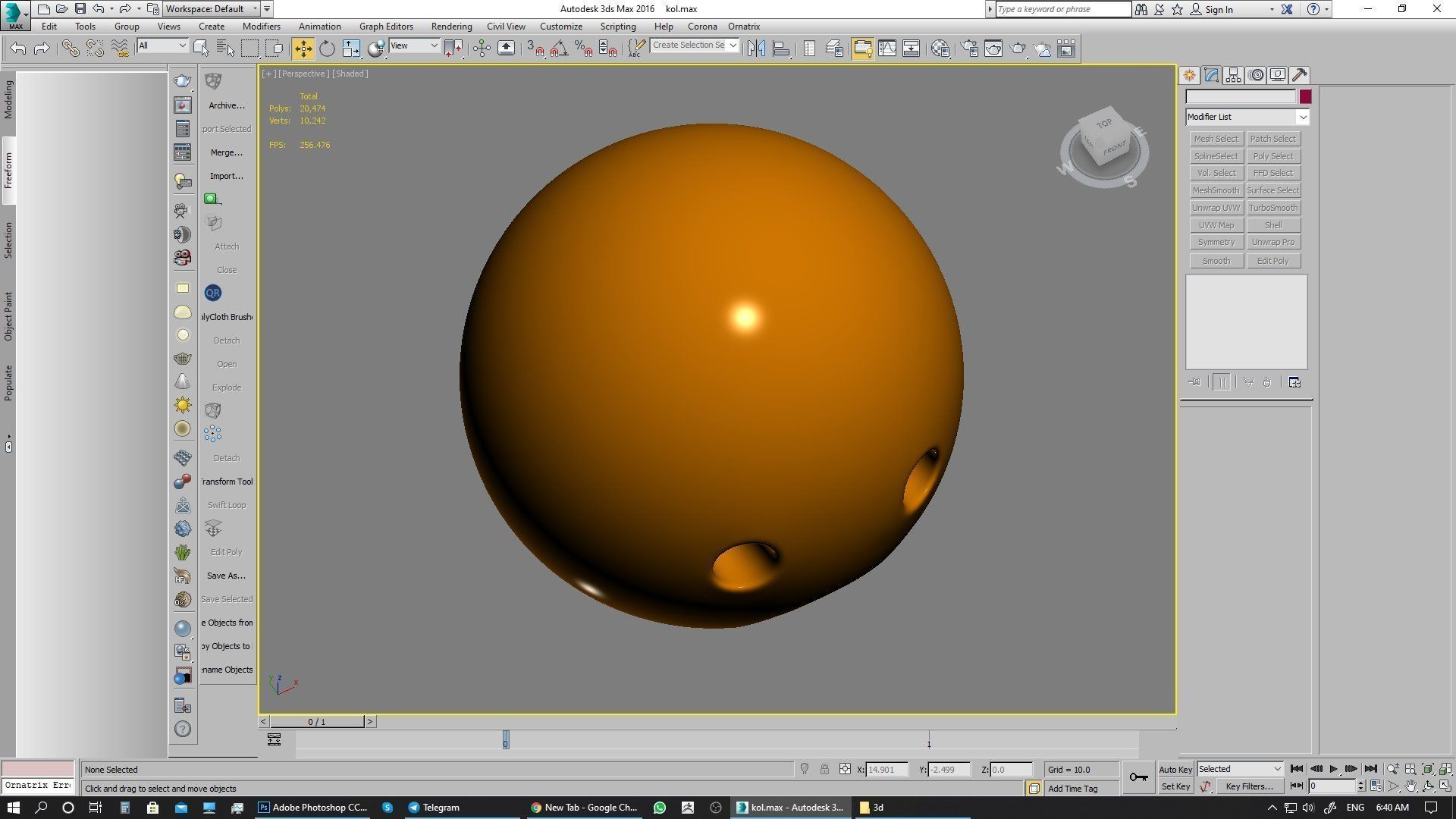
Task: Toggle Absolute/Offset transform type-in mode
Action: pyautogui.click(x=845, y=769)
